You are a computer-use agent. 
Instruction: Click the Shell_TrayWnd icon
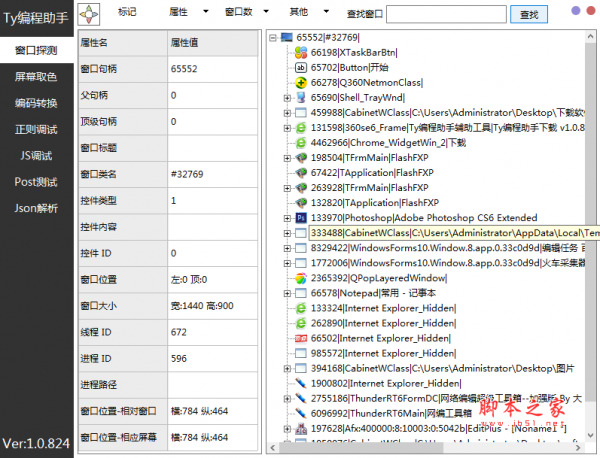click(301, 98)
